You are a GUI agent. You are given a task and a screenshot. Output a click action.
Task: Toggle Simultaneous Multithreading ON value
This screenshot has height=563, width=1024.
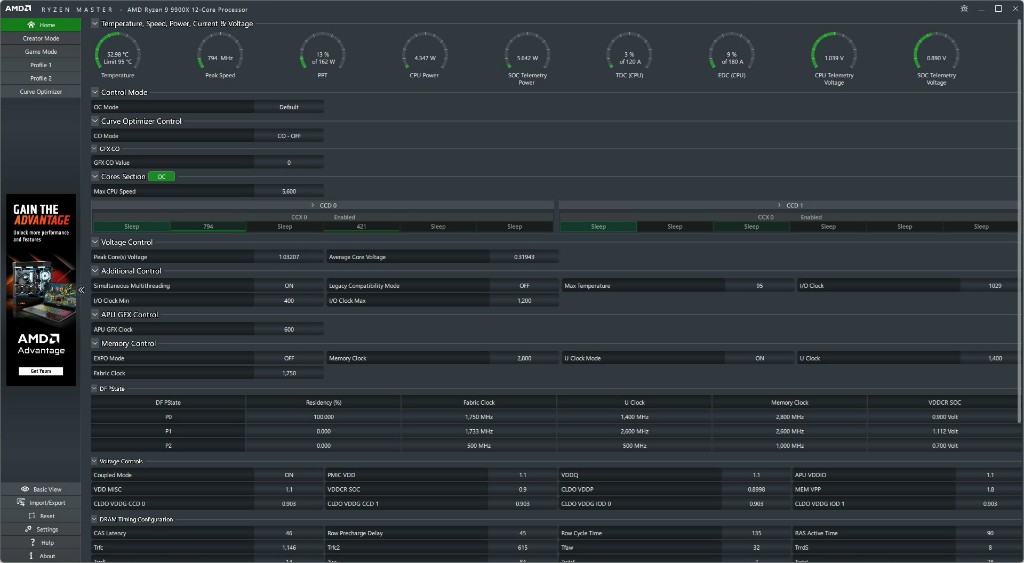coord(288,286)
